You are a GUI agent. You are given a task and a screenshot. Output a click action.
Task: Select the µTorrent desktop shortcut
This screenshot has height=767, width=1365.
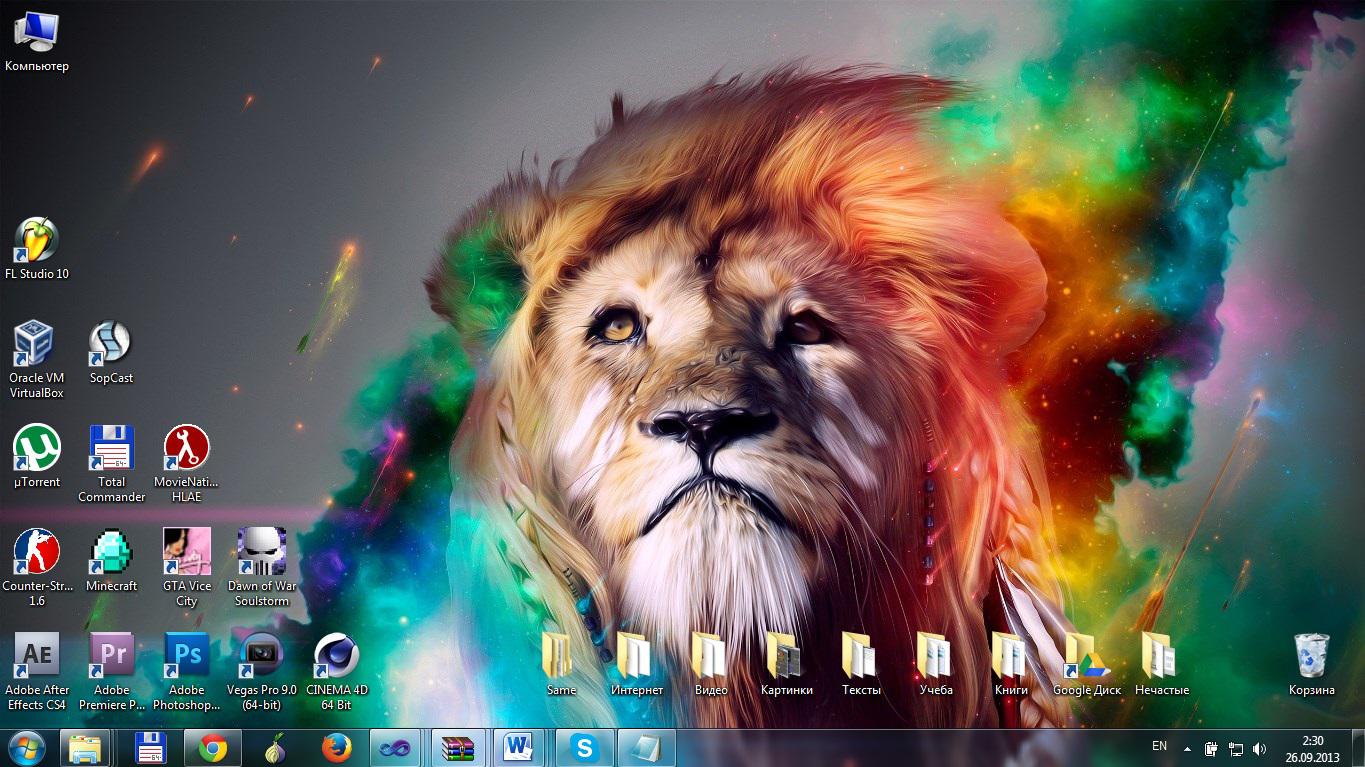(x=37, y=458)
